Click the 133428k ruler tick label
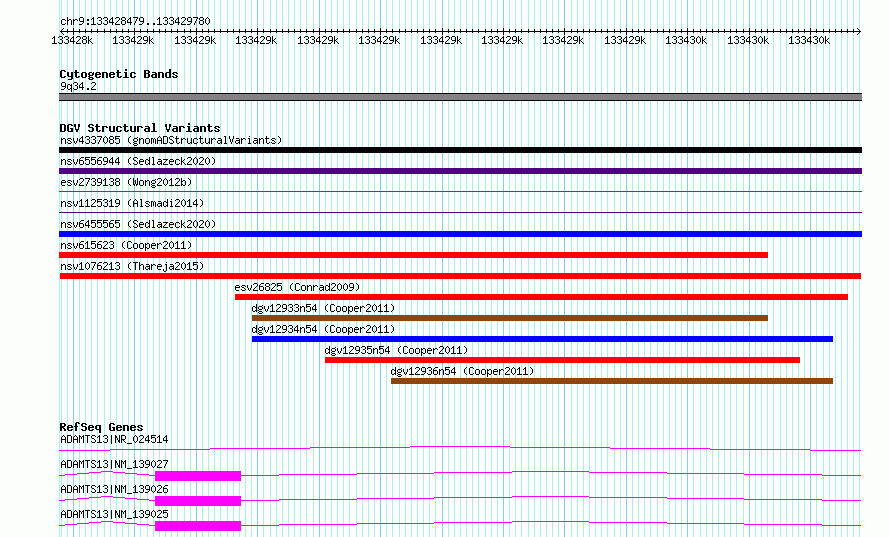Image resolution: width=890 pixels, height=537 pixels. coord(72,40)
